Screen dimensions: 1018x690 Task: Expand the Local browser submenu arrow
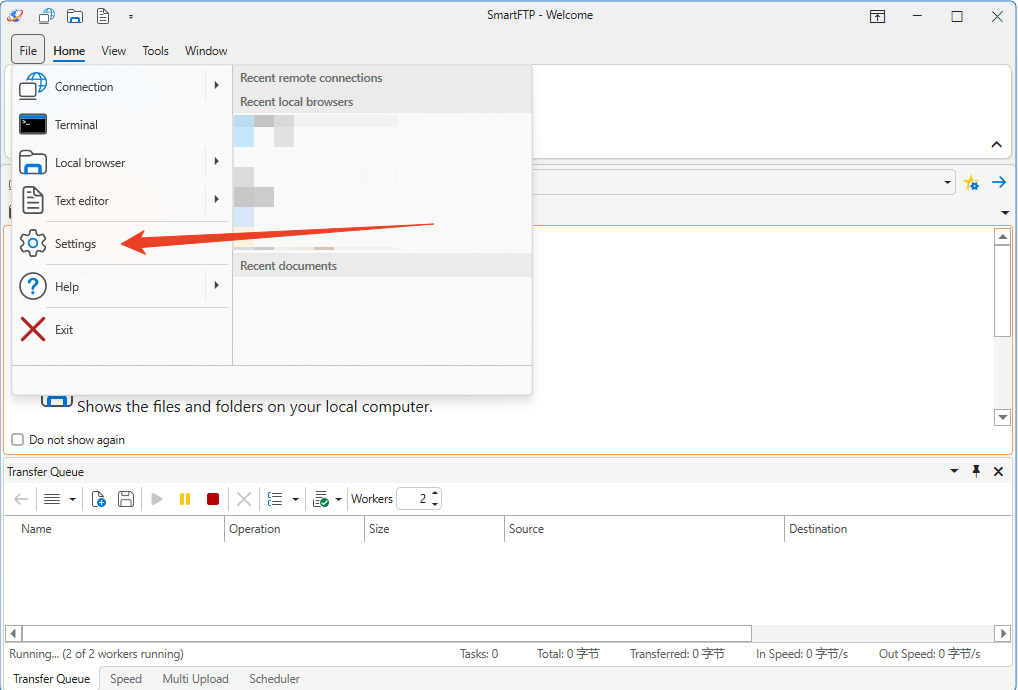pyautogui.click(x=216, y=162)
